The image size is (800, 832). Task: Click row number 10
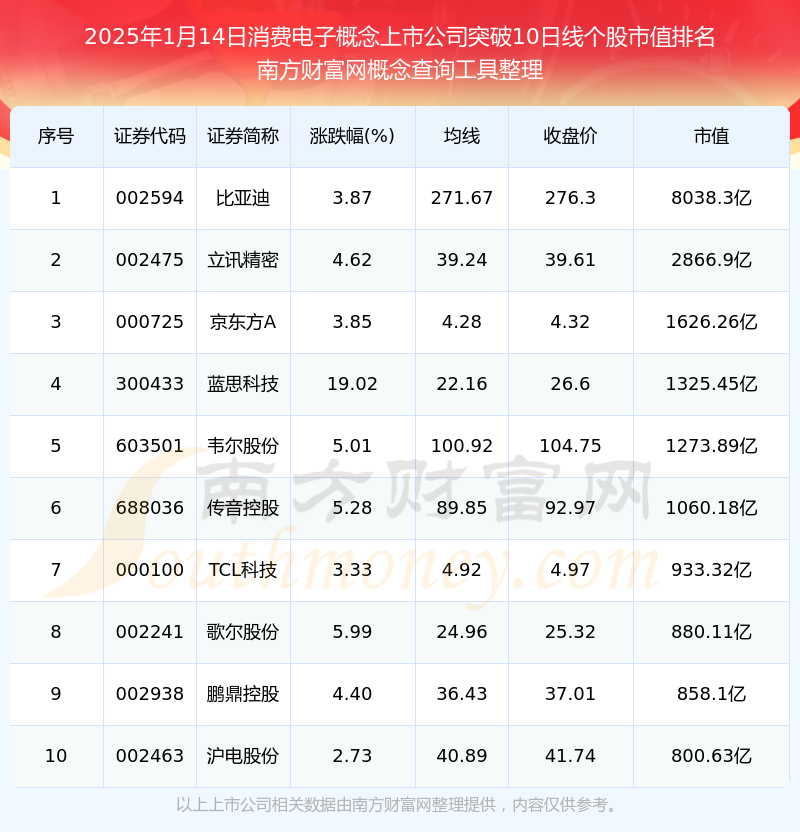click(56, 757)
